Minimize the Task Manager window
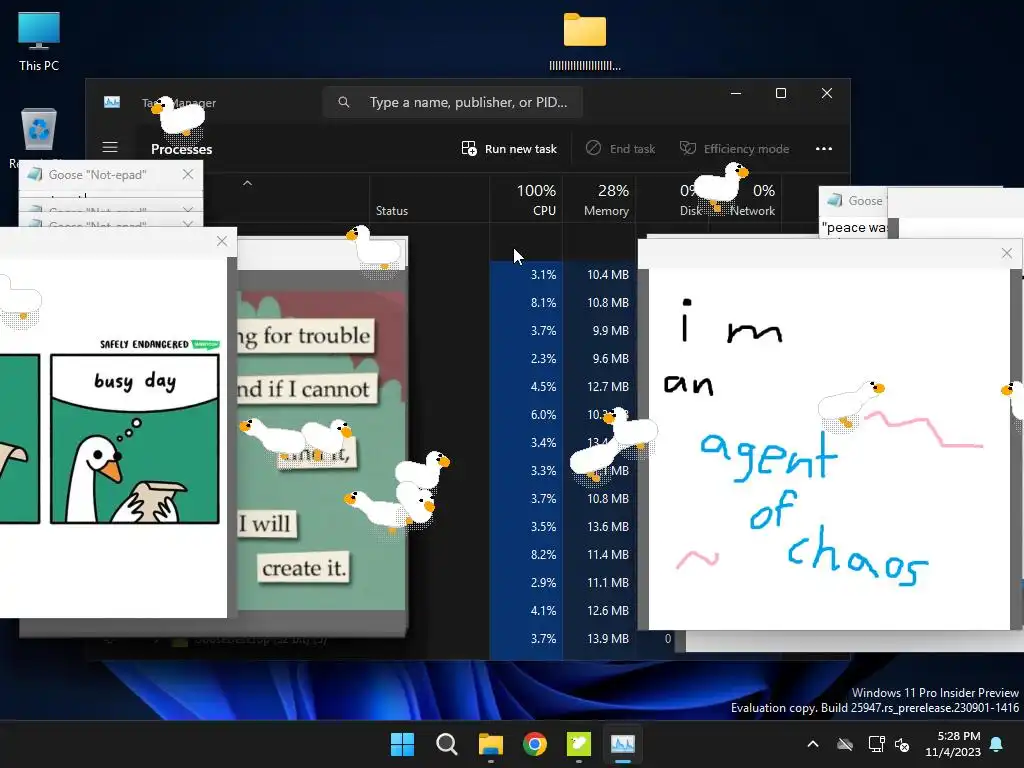The image size is (1024, 768). tap(736, 93)
